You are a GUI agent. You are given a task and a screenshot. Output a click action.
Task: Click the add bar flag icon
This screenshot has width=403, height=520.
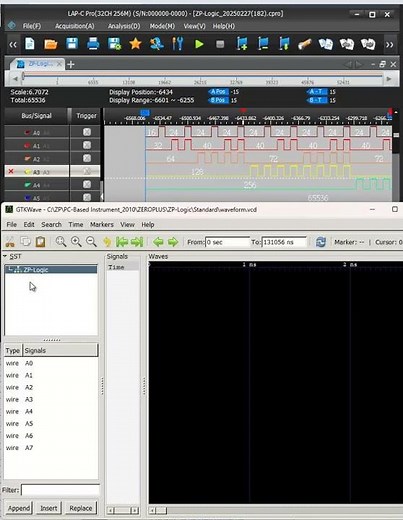(242, 44)
